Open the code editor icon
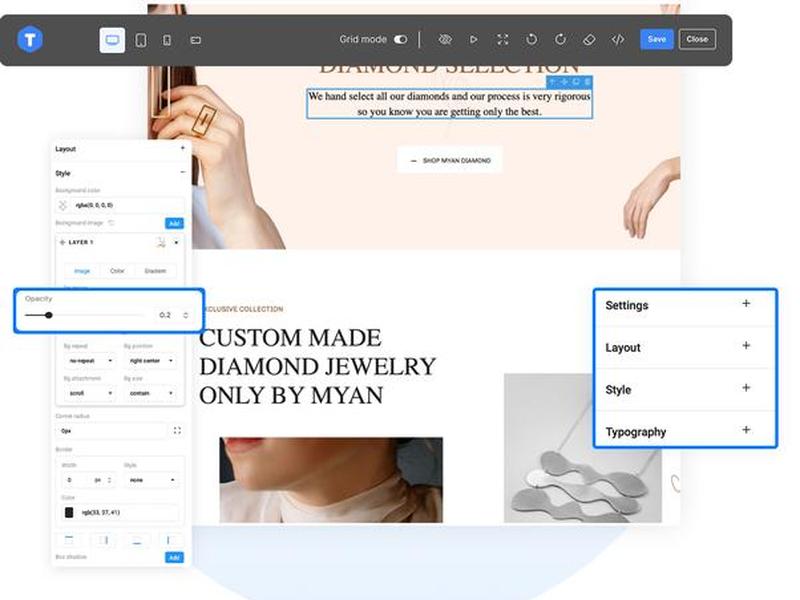800x600 pixels. [x=618, y=39]
